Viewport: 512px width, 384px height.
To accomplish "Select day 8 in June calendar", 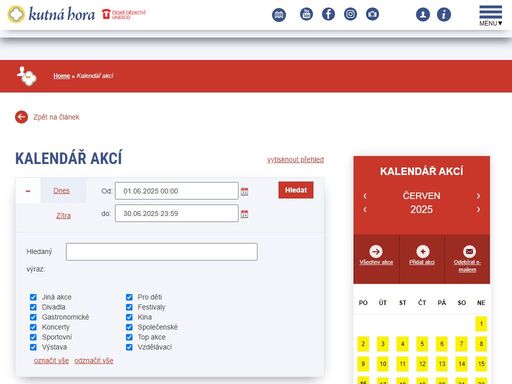I will tap(481, 344).
